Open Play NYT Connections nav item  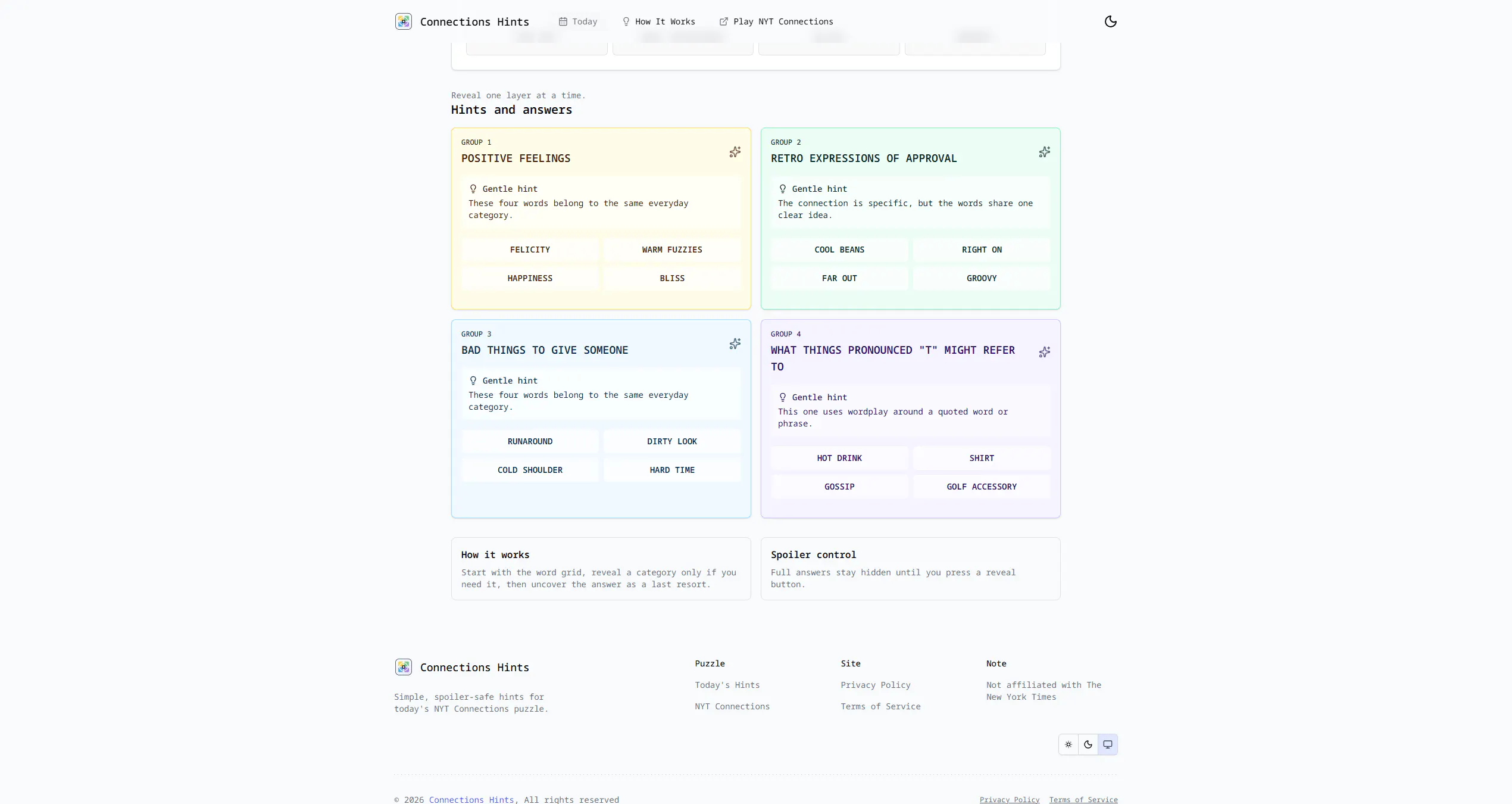776,21
